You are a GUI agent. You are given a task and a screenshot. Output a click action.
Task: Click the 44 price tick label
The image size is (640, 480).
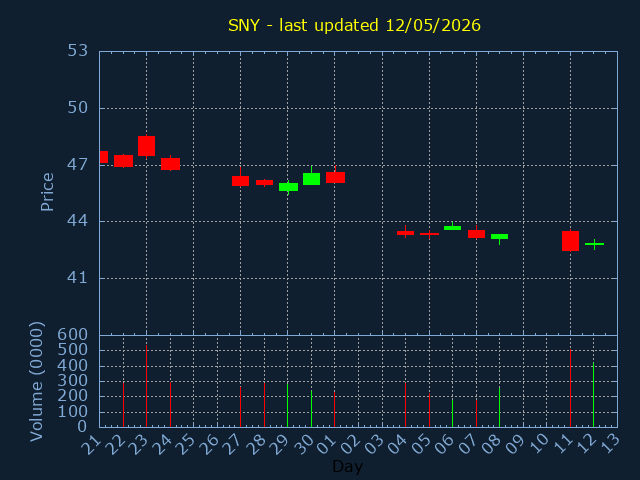coord(78,221)
